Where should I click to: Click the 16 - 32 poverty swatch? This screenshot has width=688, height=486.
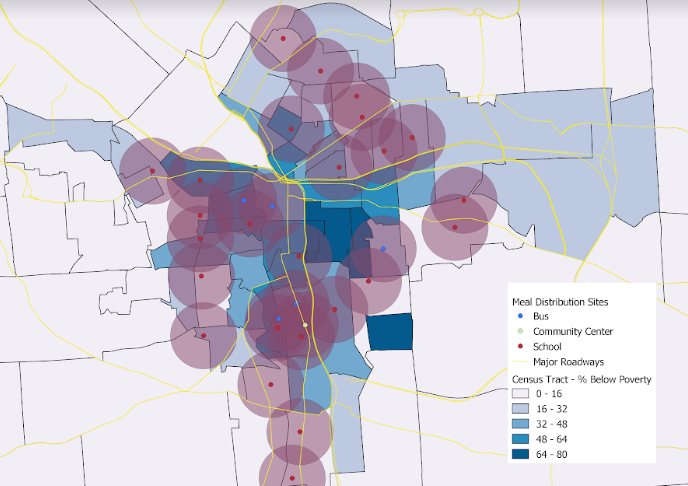pyautogui.click(x=520, y=408)
